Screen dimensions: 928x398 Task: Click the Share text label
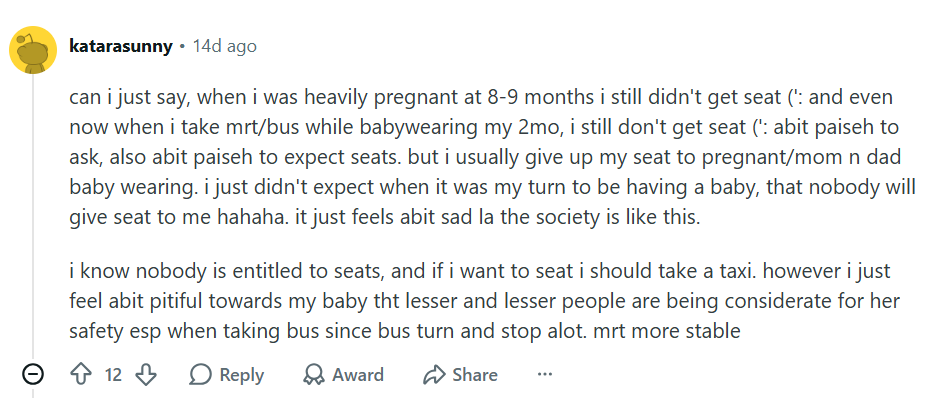tap(475, 375)
